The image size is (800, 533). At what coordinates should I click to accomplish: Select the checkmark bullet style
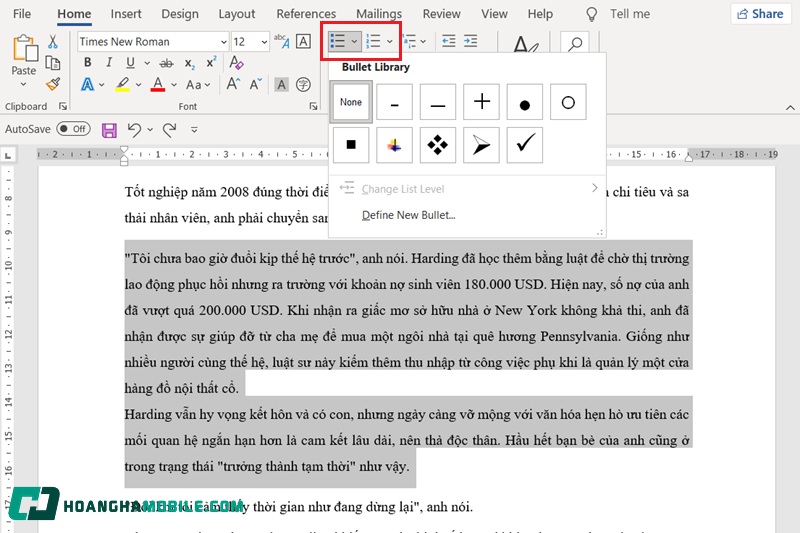524,145
